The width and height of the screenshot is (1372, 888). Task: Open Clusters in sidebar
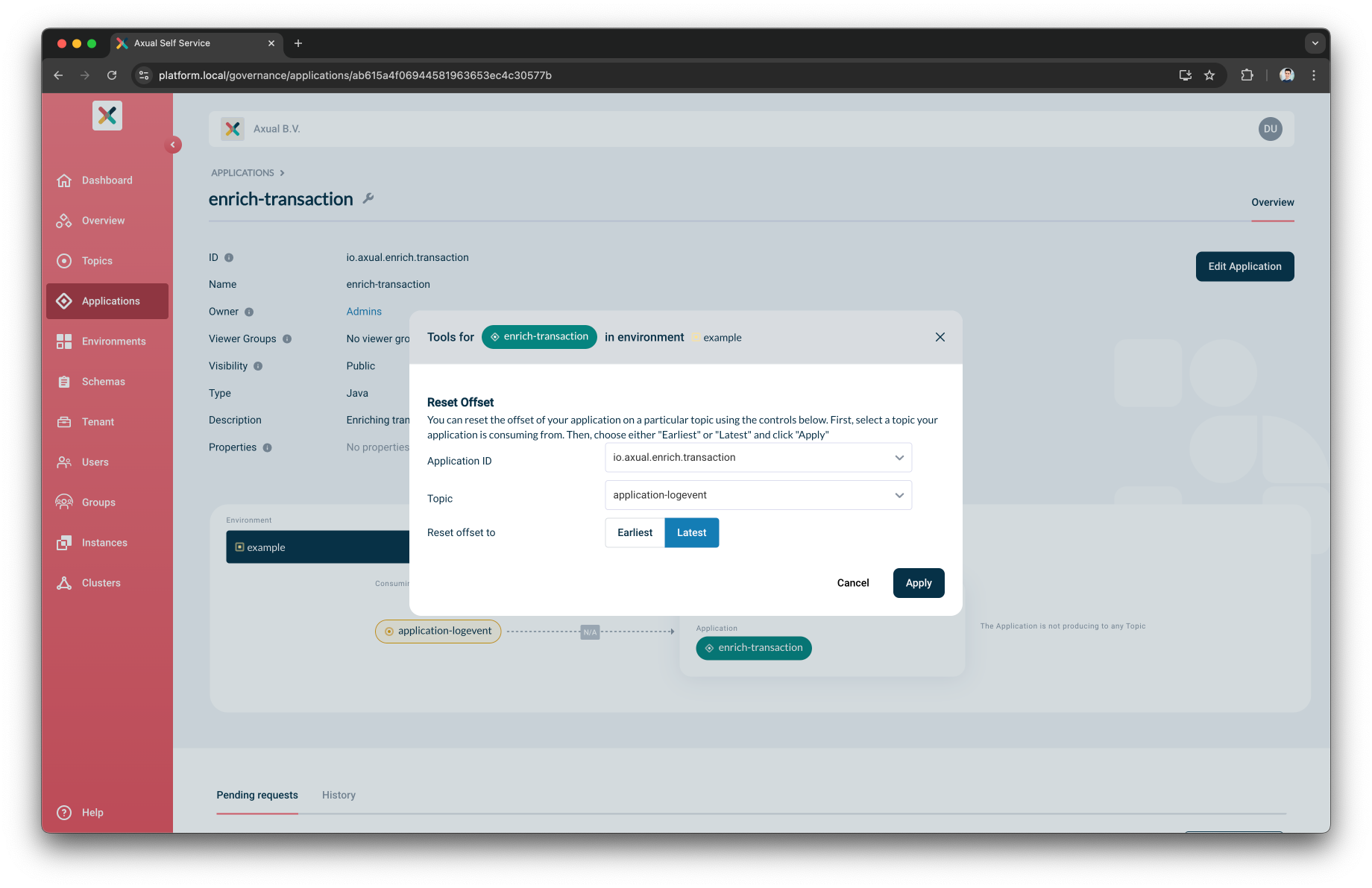pos(107,583)
